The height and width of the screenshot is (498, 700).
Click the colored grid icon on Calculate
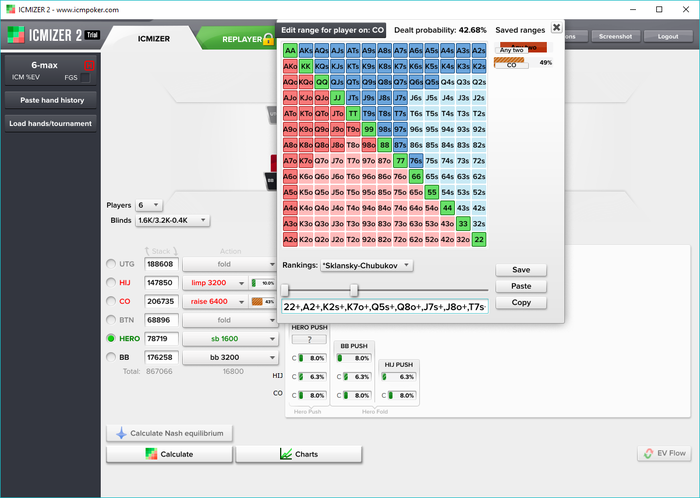pyautogui.click(x=151, y=454)
